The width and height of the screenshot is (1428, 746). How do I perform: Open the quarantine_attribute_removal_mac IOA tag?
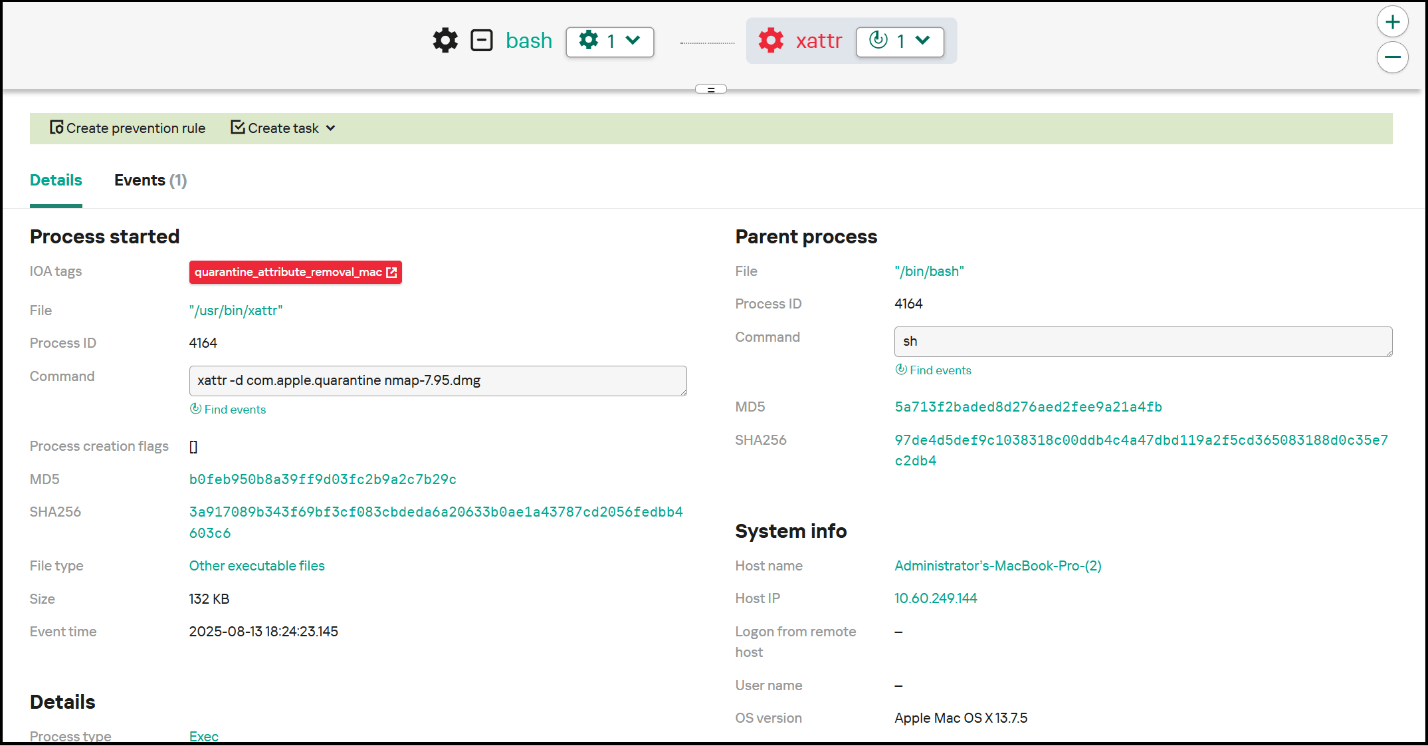point(295,271)
